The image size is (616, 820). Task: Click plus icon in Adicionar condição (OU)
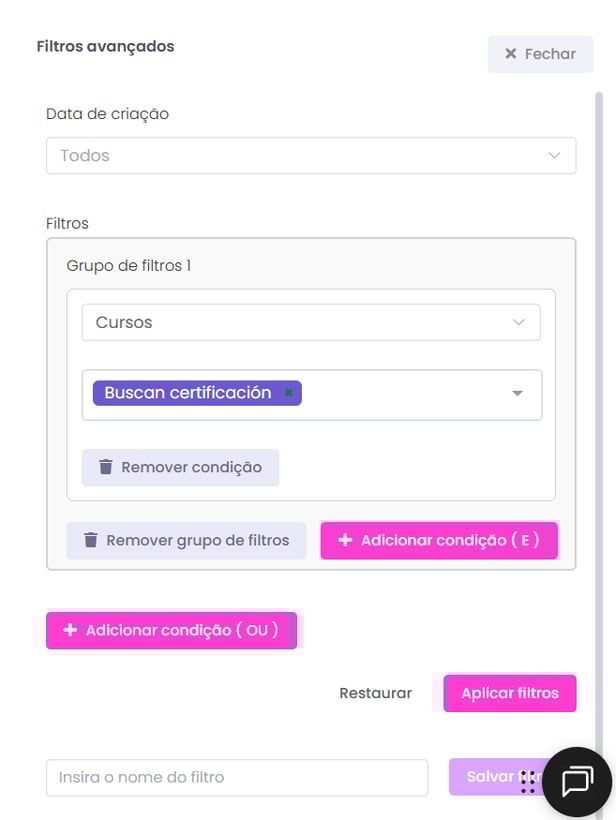(70, 630)
